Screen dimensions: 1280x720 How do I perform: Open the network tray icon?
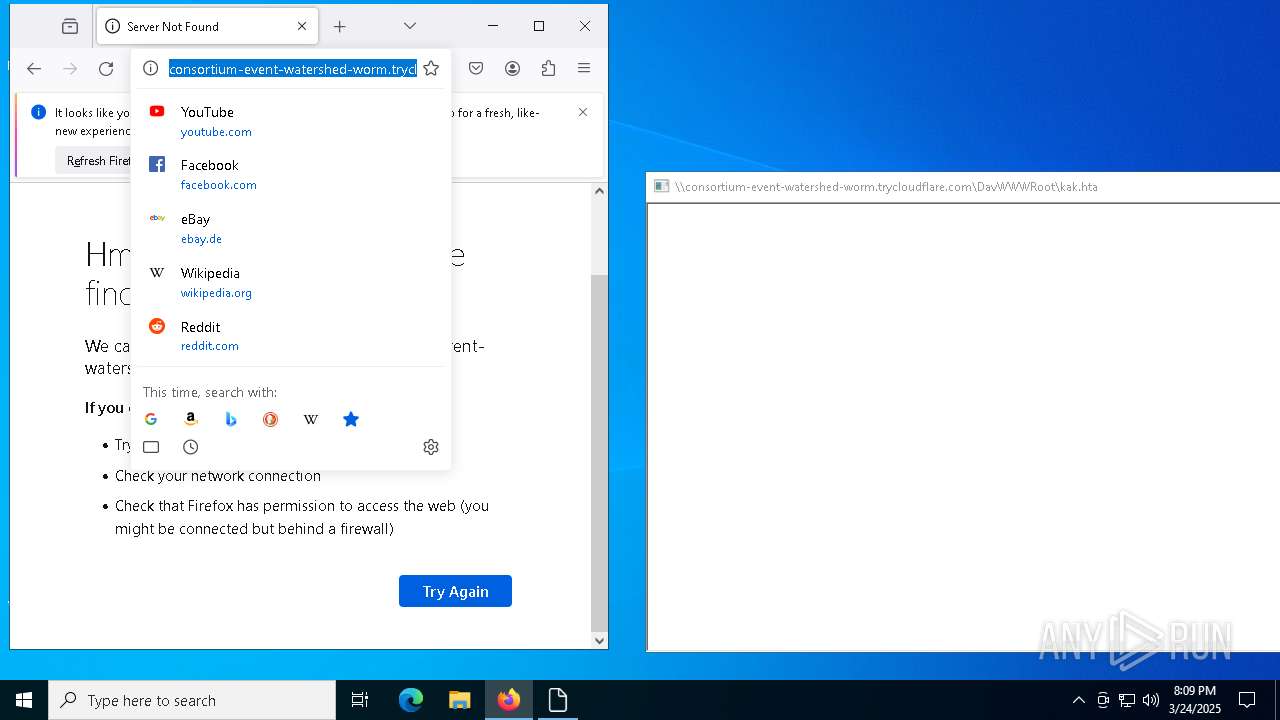coord(1127,700)
